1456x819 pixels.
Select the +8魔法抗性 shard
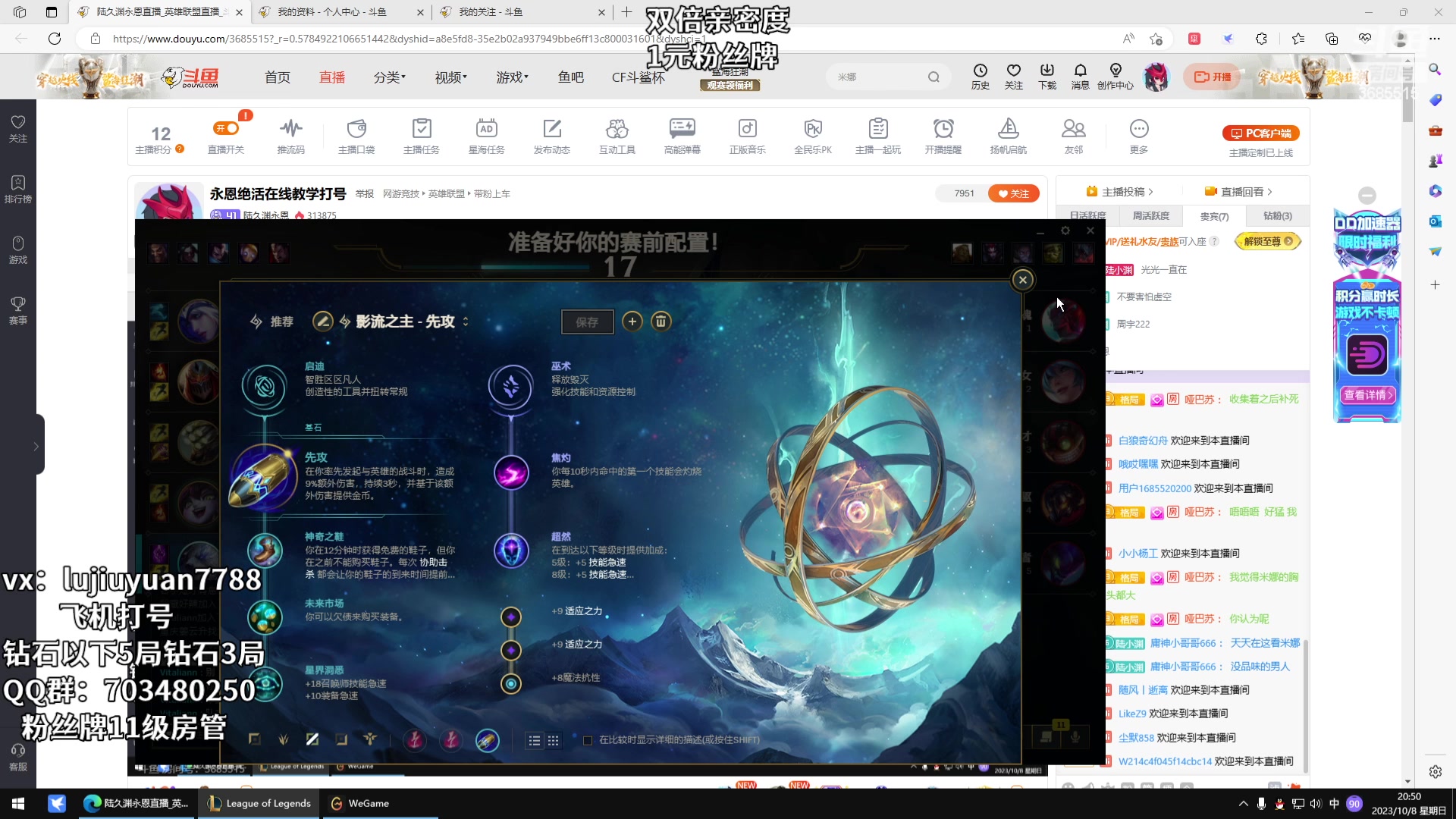pos(511,683)
